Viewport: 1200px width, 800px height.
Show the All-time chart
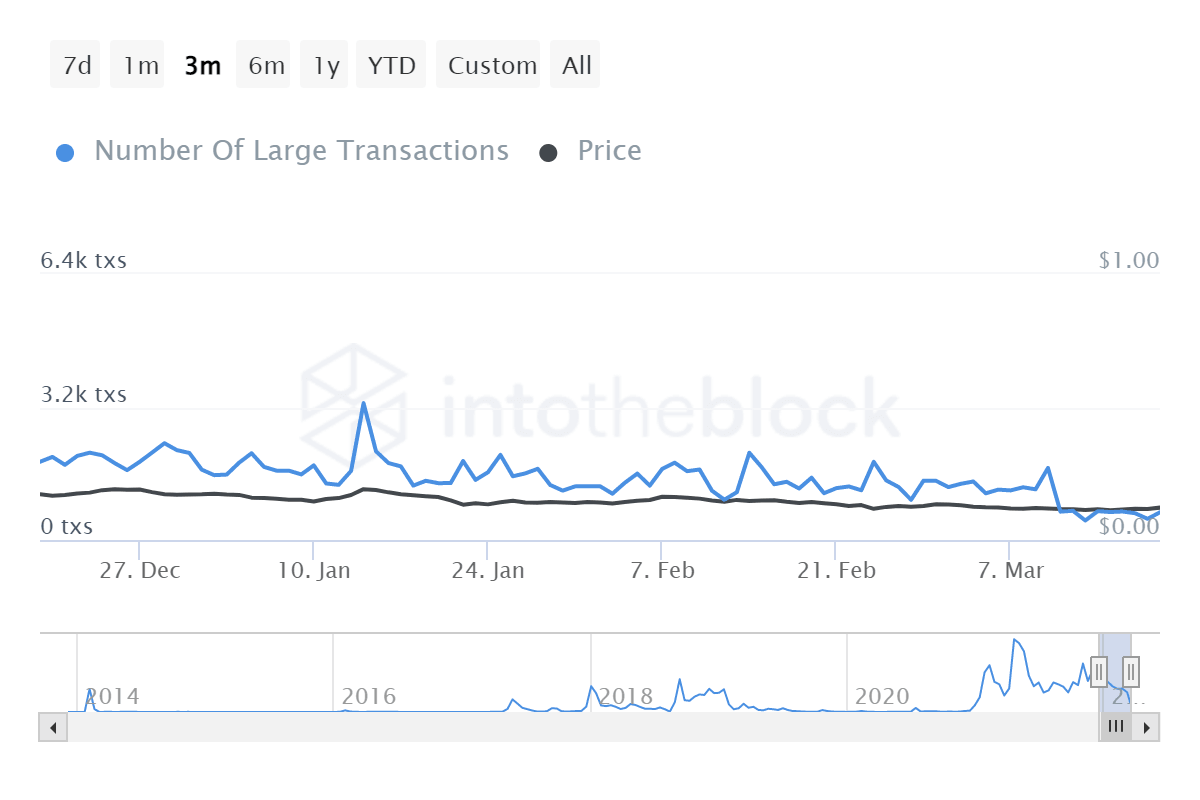(x=575, y=64)
